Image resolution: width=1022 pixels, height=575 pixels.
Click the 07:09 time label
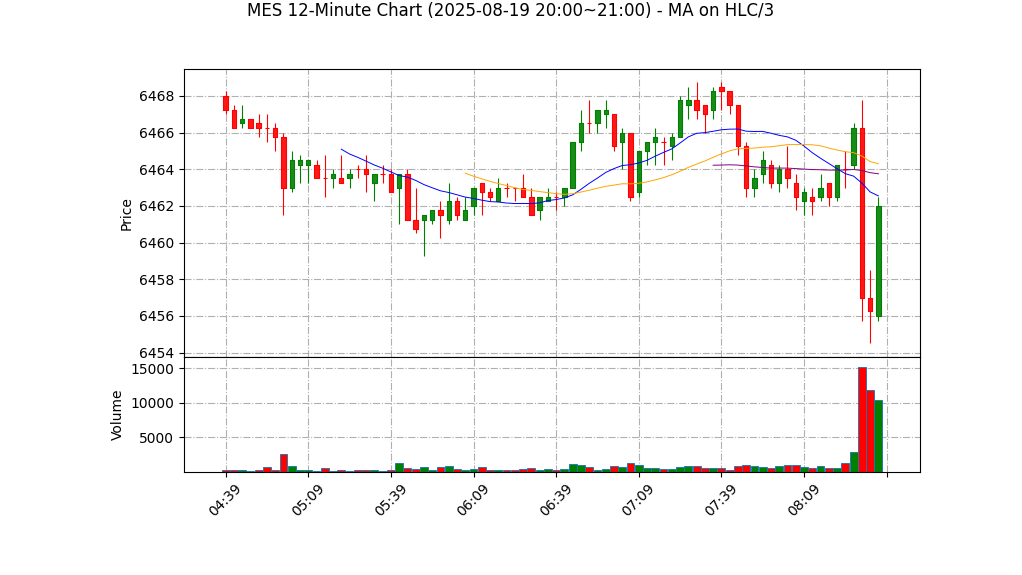coord(637,501)
